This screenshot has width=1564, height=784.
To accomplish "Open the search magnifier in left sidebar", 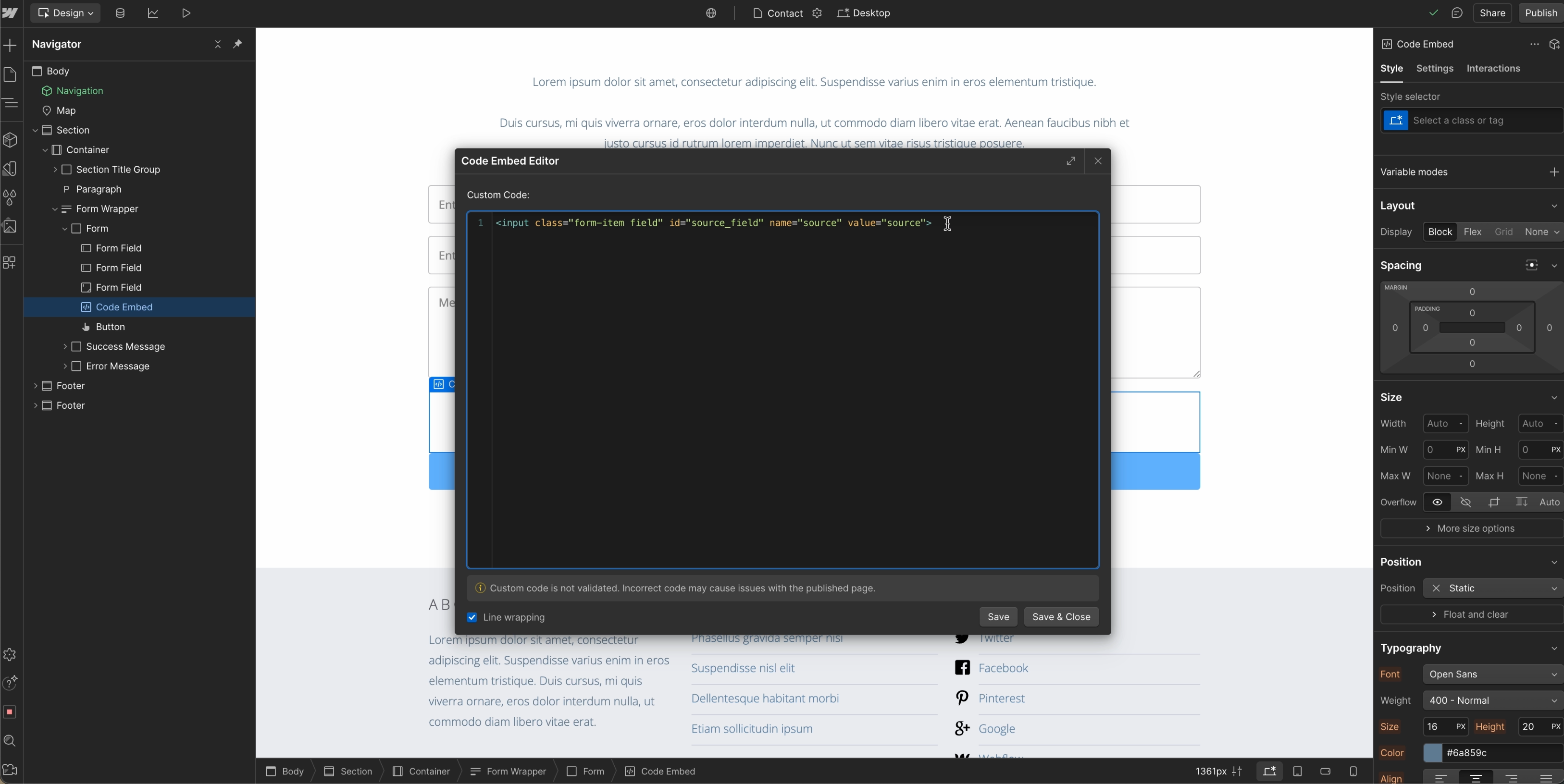I will pos(10,740).
